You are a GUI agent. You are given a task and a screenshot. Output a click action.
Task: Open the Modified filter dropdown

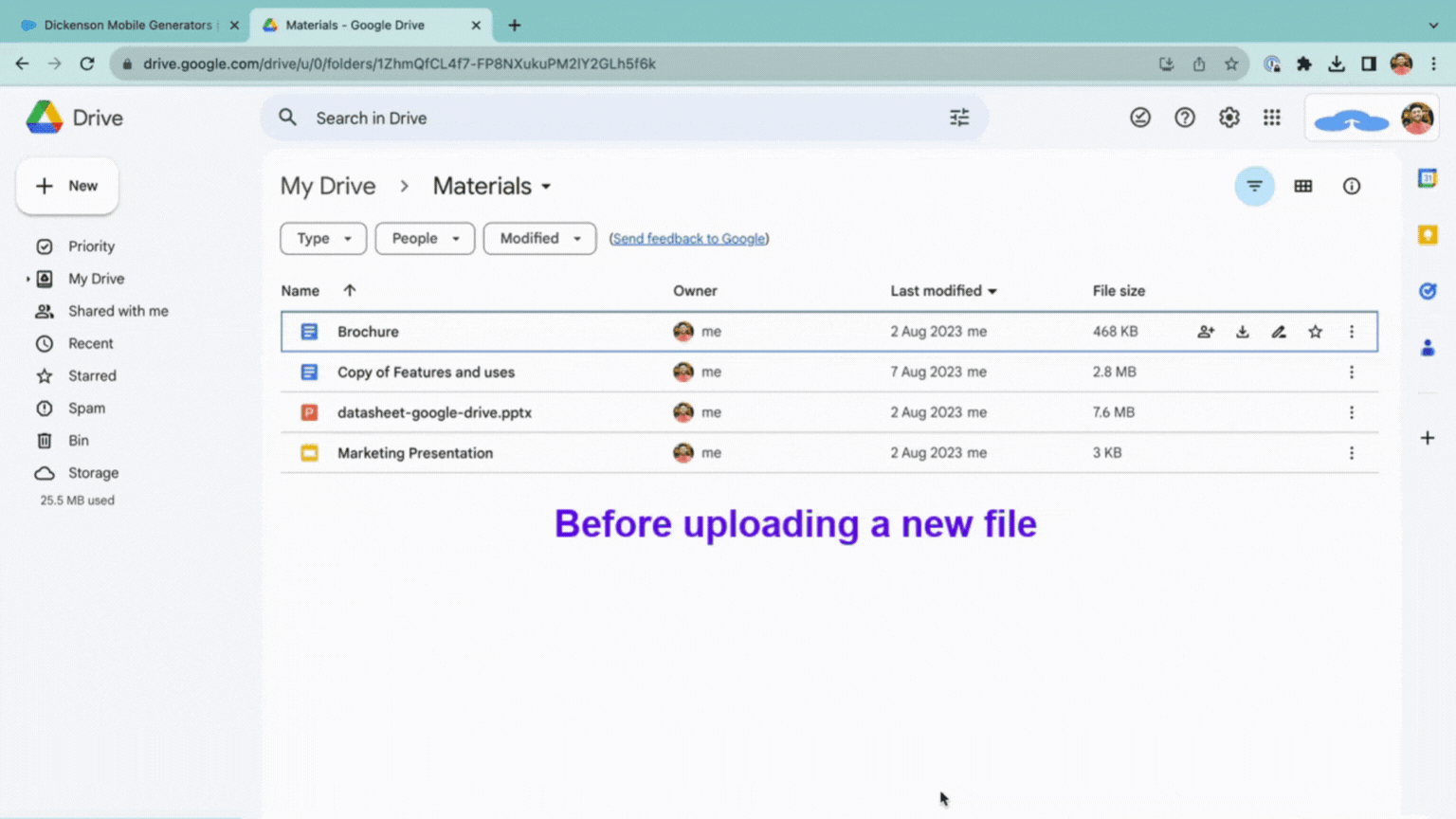[x=538, y=238]
